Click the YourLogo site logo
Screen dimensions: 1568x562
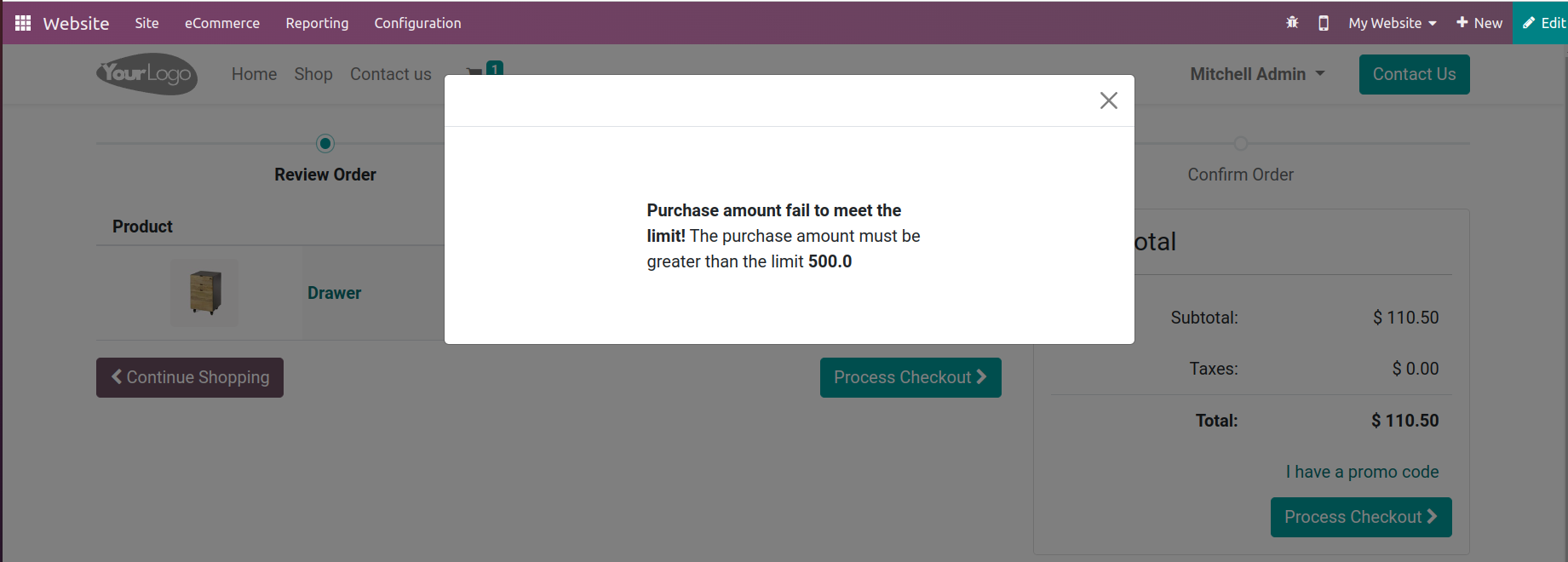pos(146,74)
